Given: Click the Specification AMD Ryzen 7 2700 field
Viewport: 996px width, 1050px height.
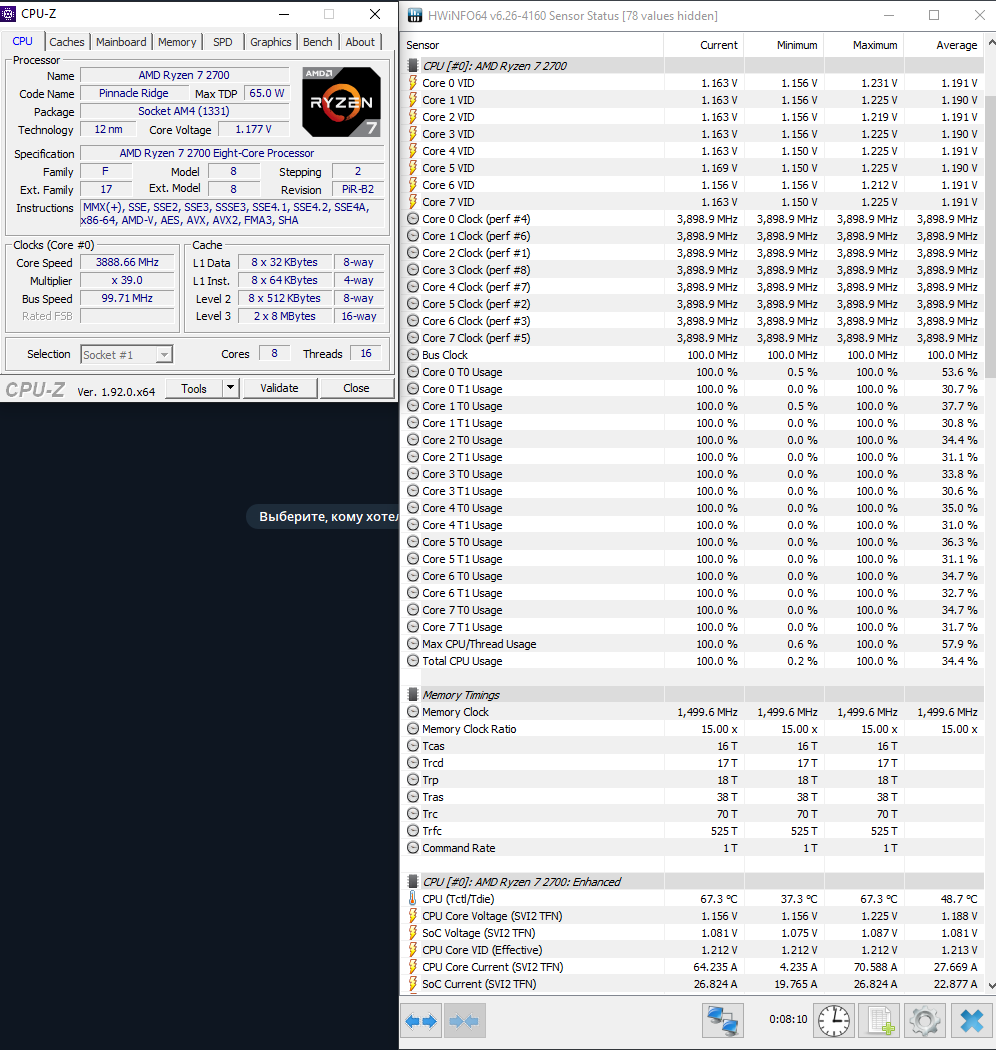Looking at the screenshot, I should (232, 153).
